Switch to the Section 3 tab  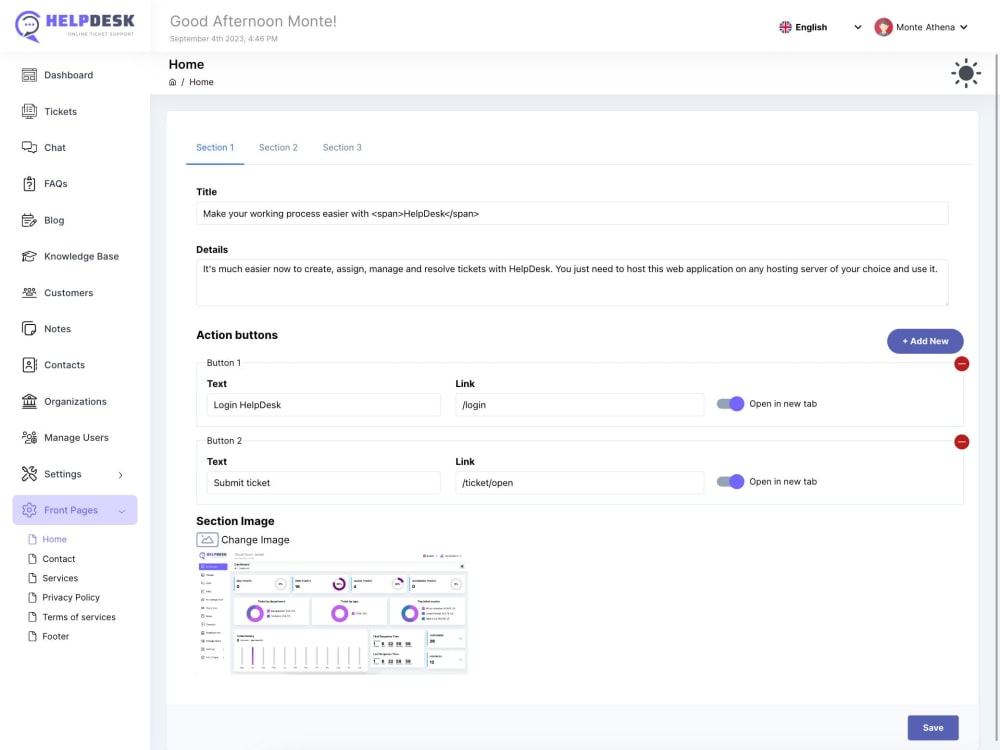click(x=342, y=148)
